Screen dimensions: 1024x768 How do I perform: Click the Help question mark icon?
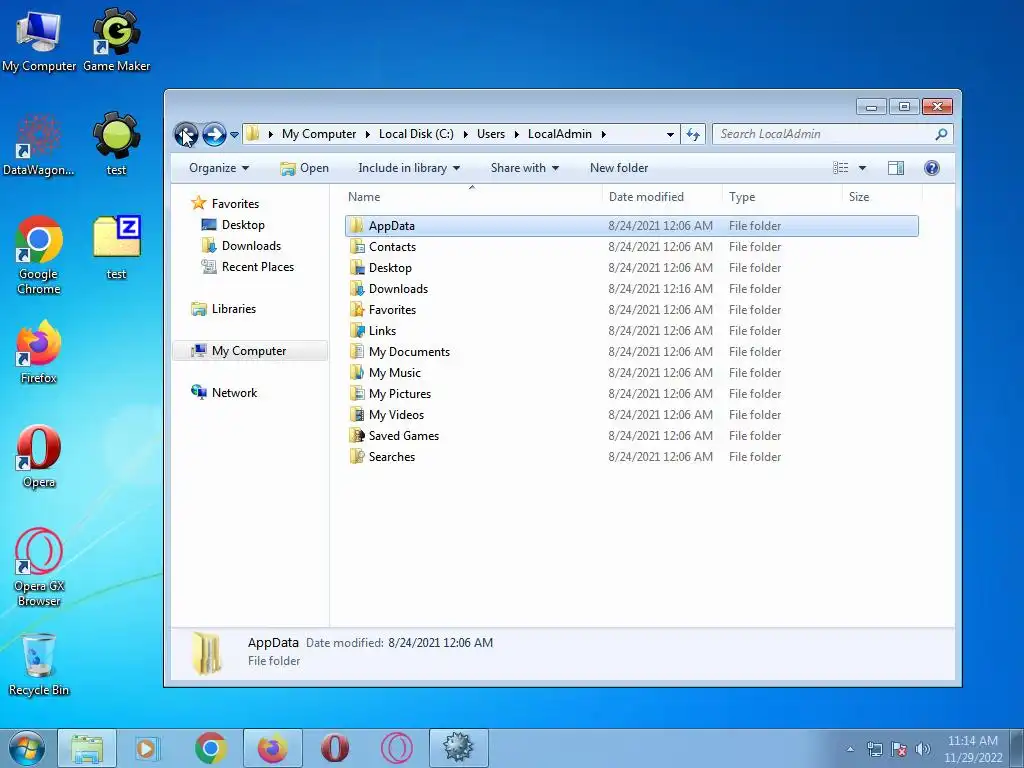click(x=931, y=168)
